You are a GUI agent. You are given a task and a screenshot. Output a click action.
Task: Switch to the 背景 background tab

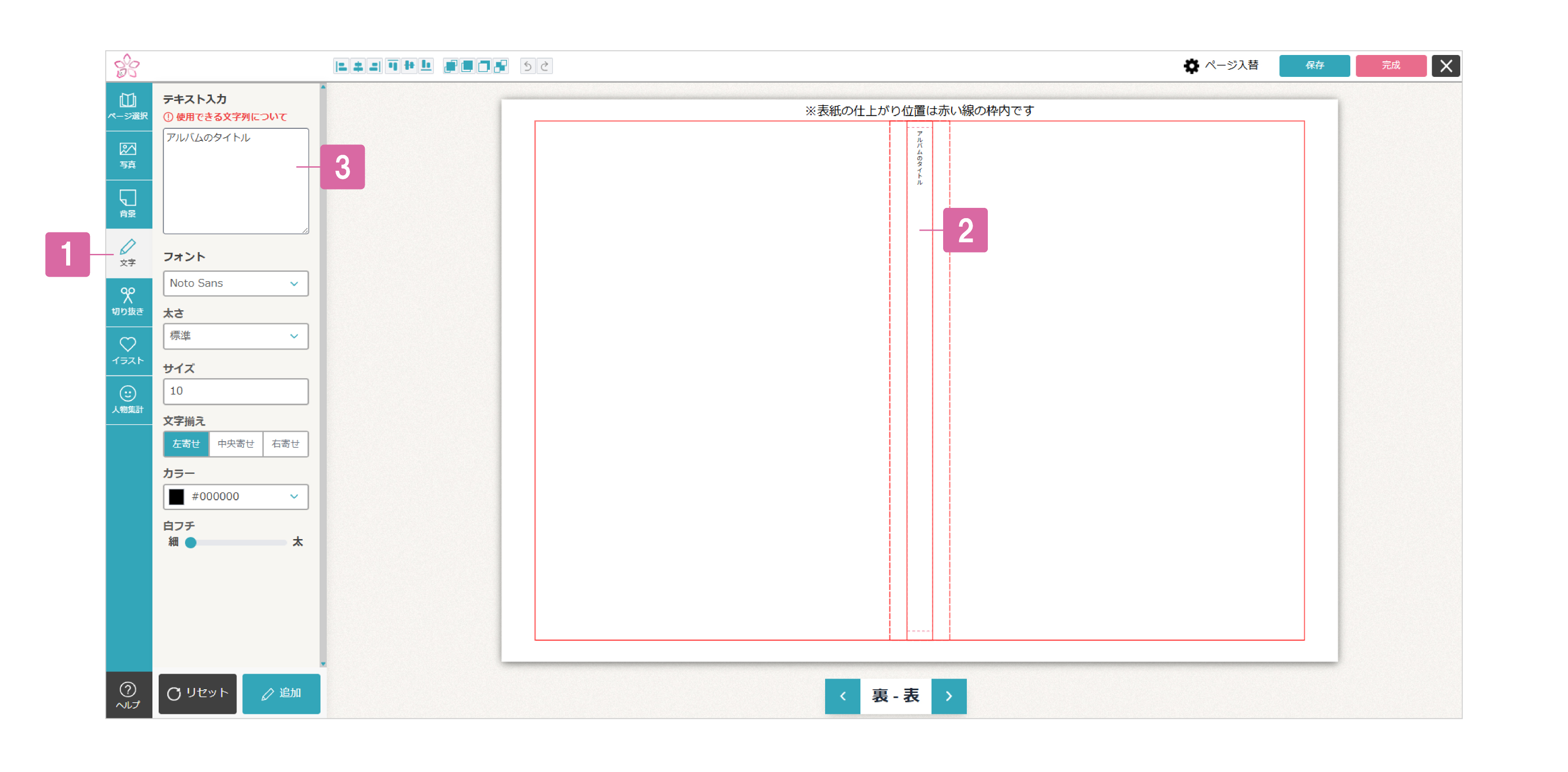tap(128, 204)
